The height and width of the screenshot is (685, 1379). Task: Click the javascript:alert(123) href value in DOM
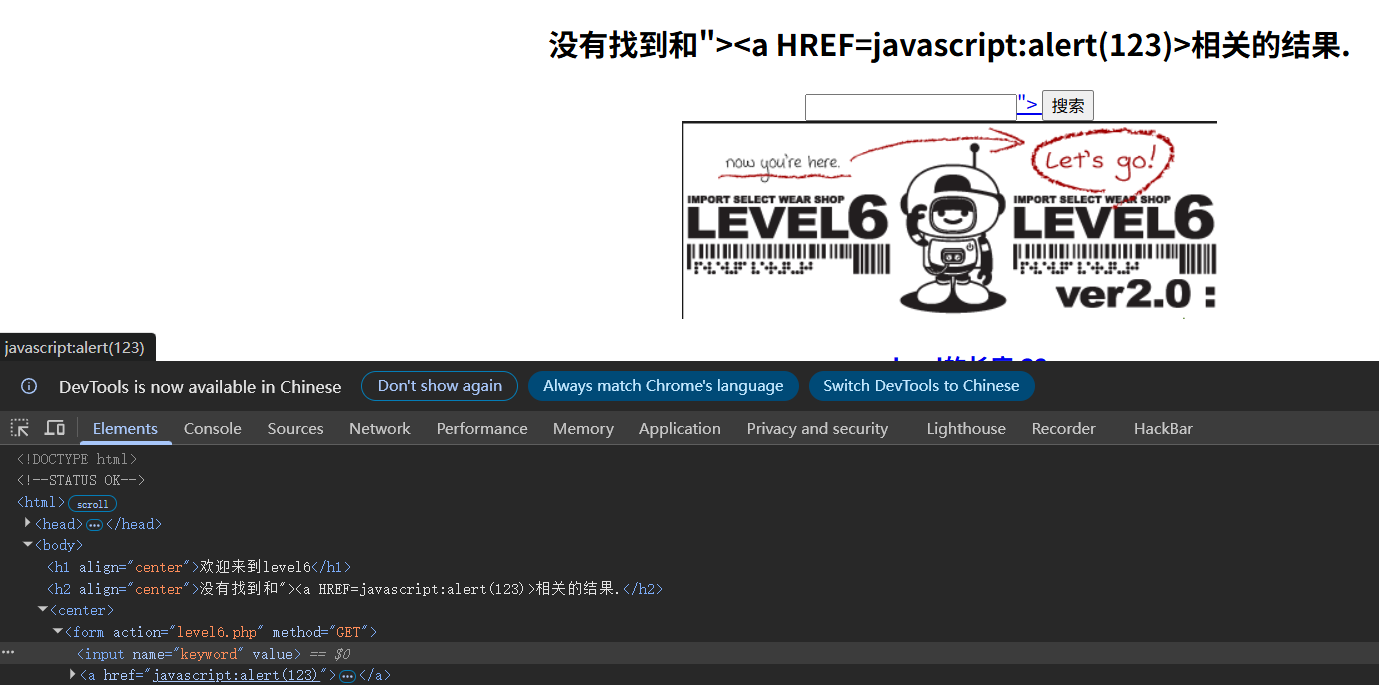click(x=235, y=676)
